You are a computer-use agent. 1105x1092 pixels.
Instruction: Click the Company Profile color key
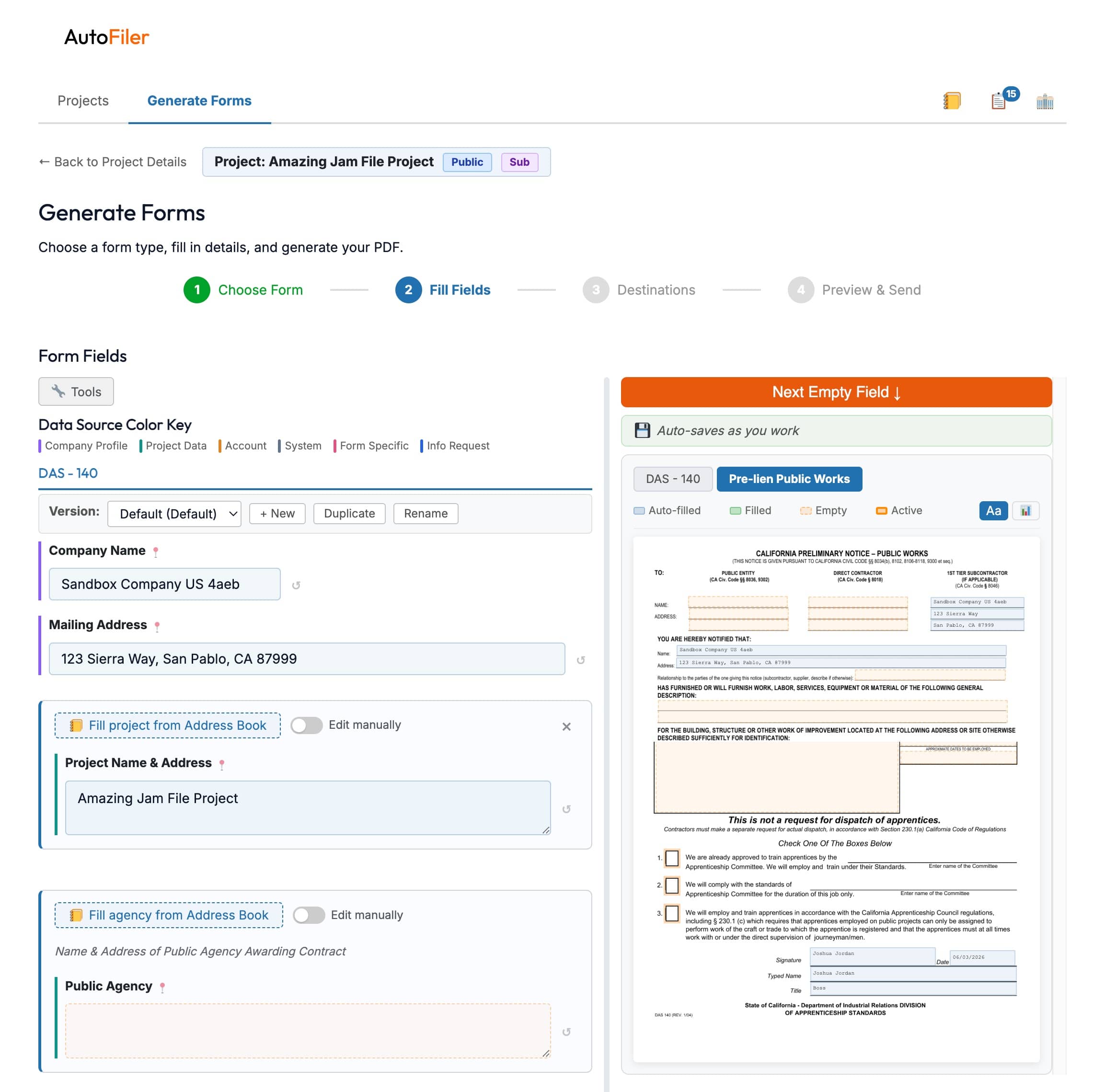(83, 446)
